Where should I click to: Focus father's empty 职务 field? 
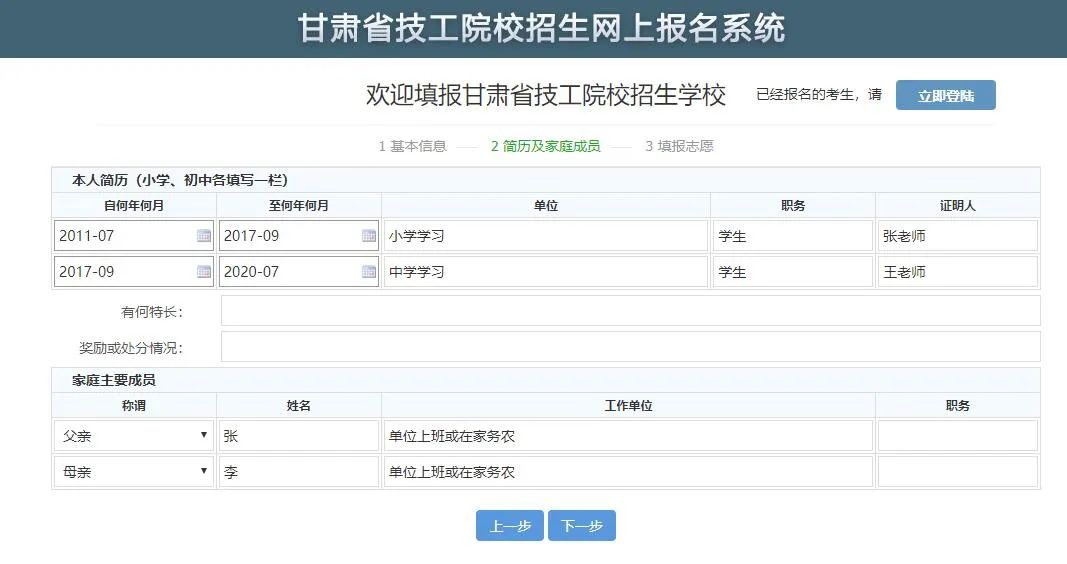click(x=957, y=436)
